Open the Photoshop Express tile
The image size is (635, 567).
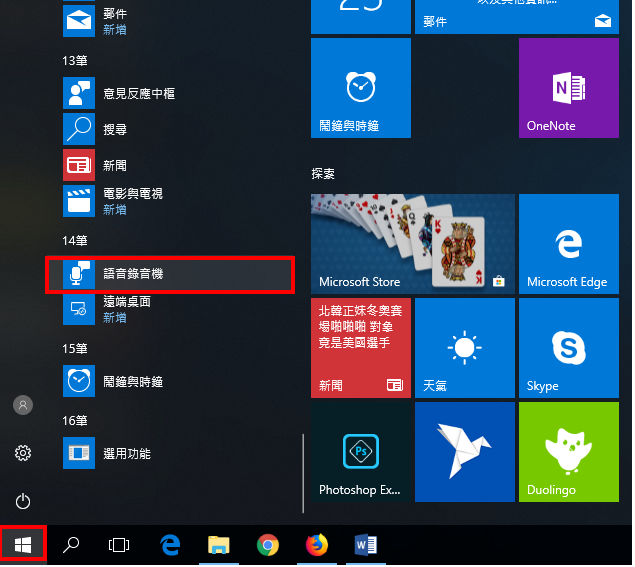tap(361, 452)
